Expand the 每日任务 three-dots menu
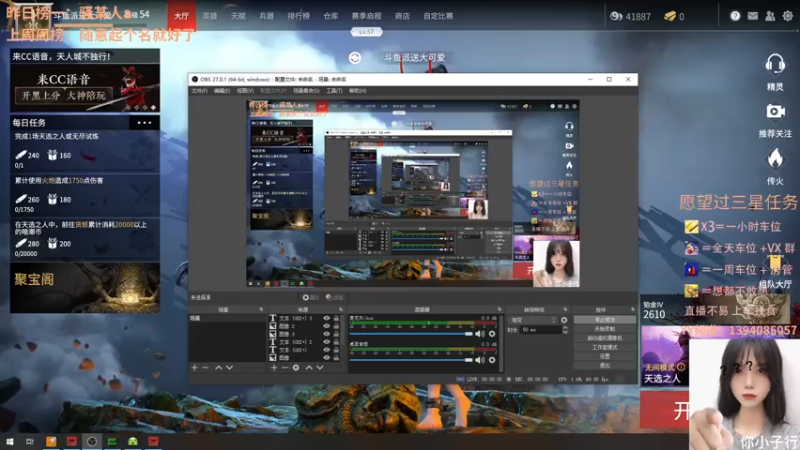This screenshot has width=800, height=450. (144, 122)
